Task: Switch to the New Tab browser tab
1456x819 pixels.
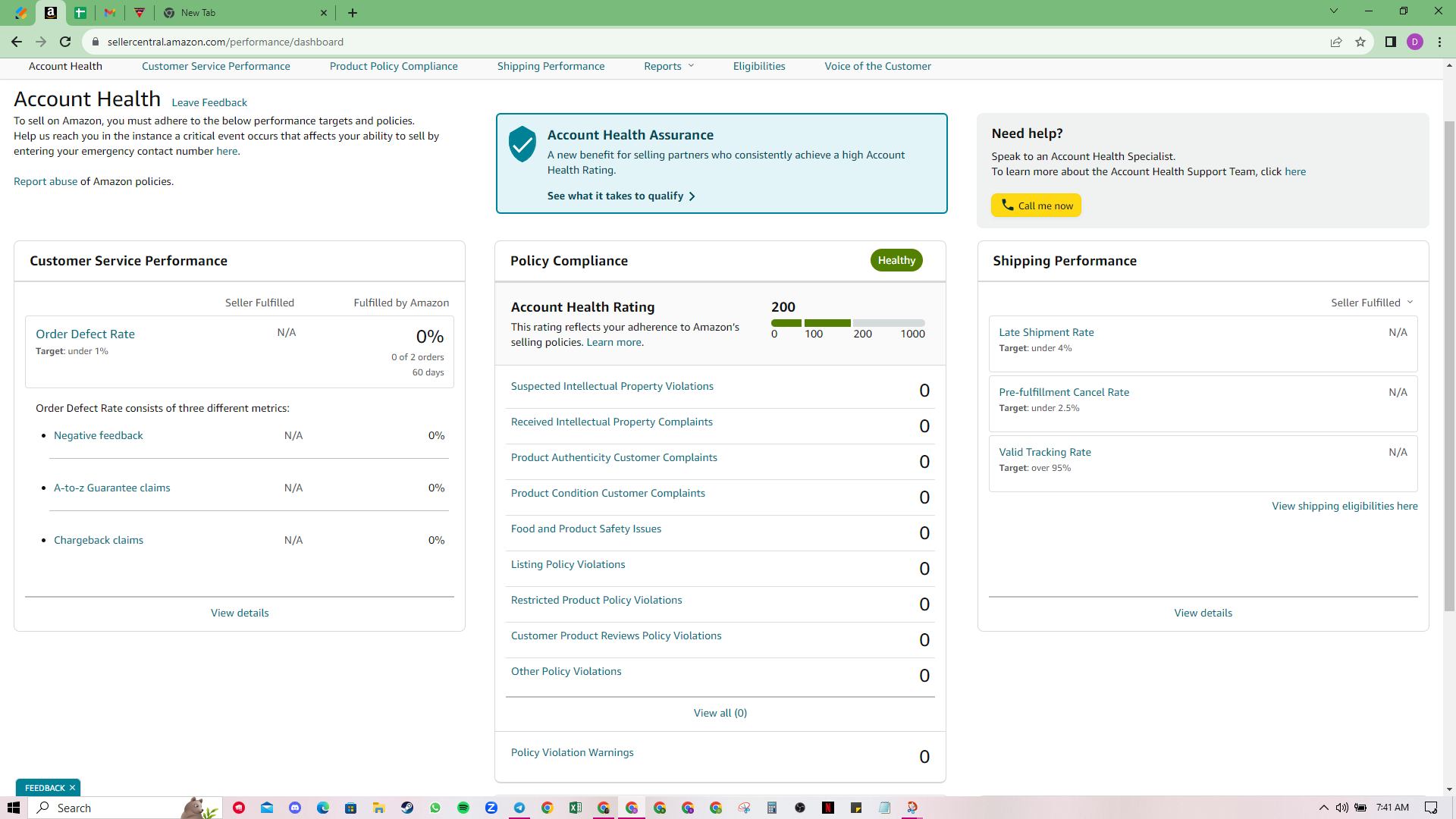Action: click(x=245, y=13)
